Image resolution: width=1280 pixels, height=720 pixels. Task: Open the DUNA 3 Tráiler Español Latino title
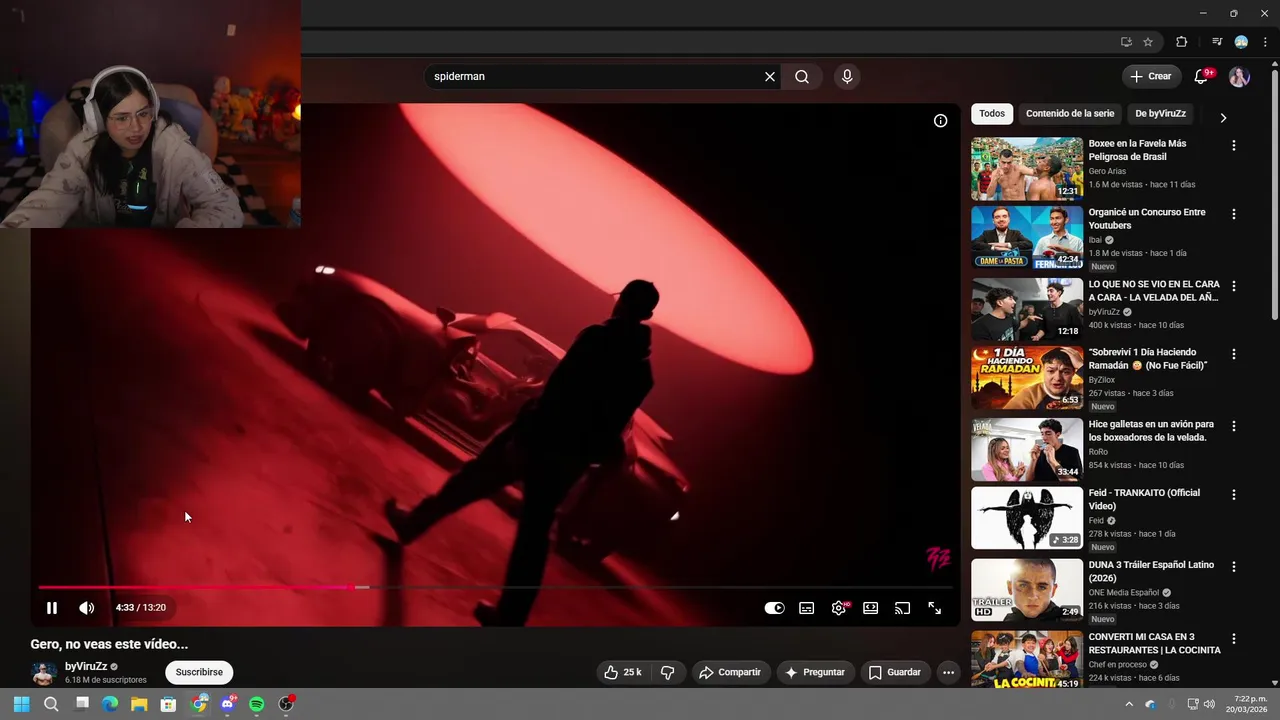tap(1151, 571)
